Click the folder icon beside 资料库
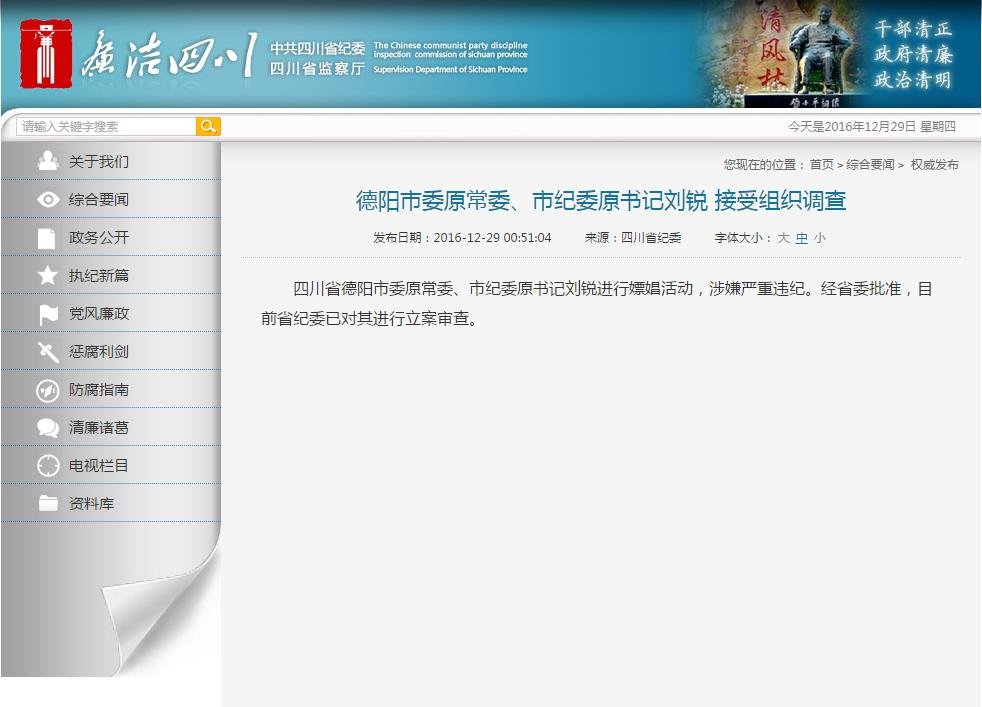 (x=47, y=504)
